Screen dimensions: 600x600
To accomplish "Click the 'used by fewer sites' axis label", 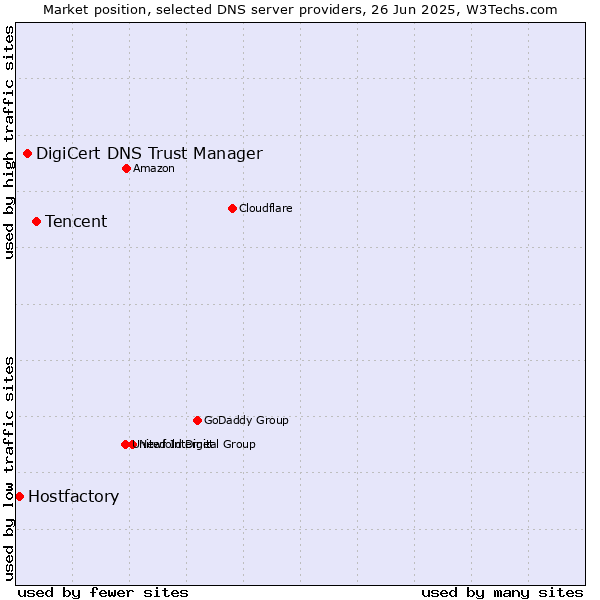I will pos(103,593).
